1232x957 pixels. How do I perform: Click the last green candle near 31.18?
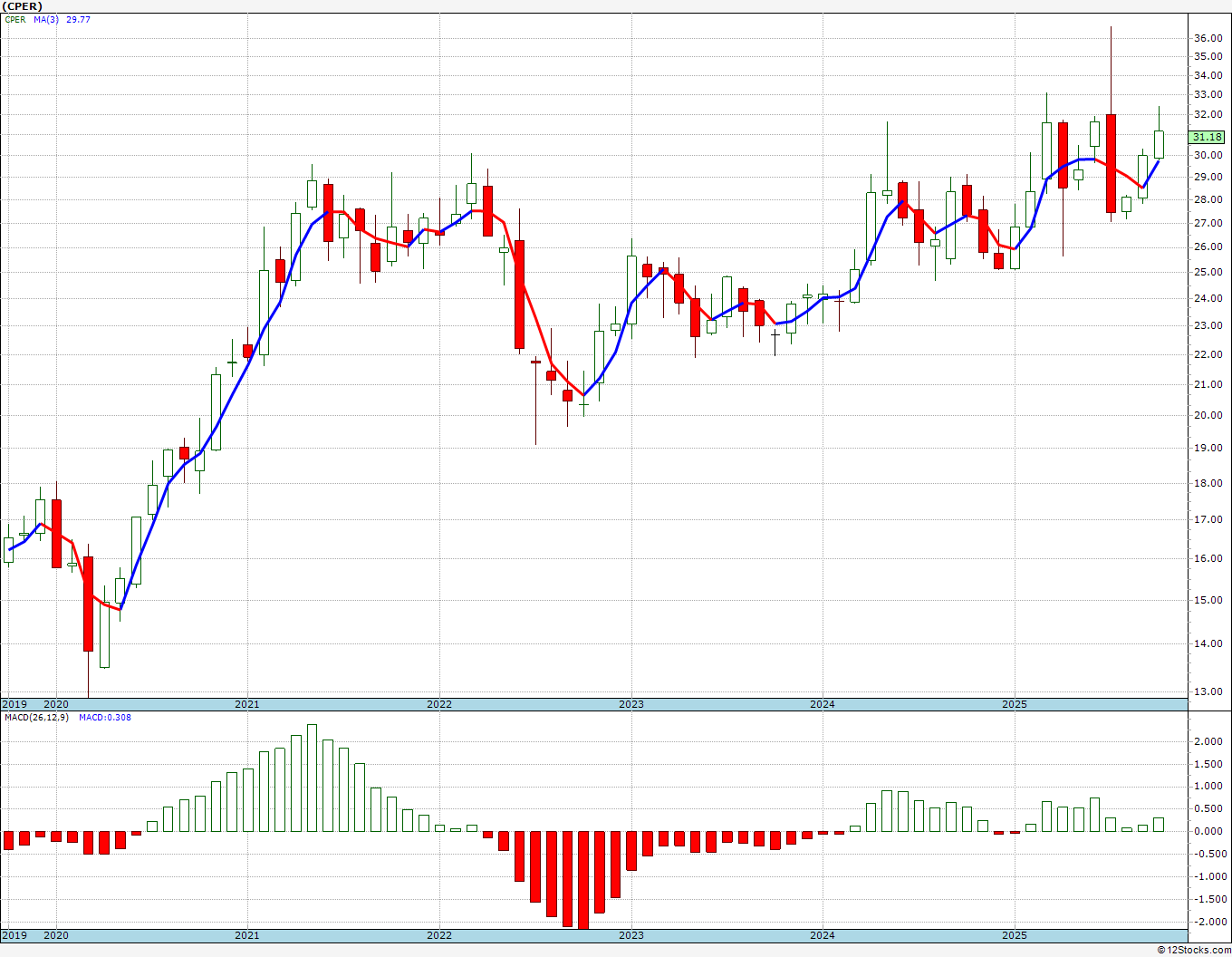pyautogui.click(x=1159, y=145)
